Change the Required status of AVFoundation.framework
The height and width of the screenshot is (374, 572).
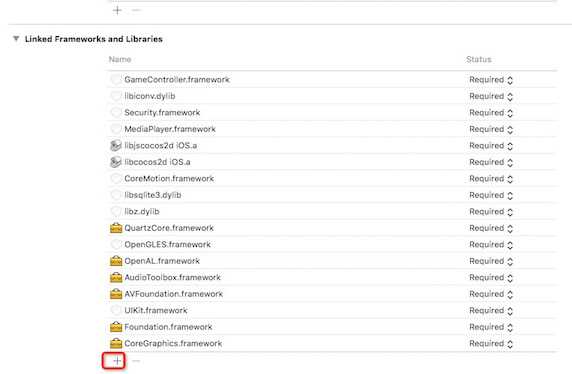click(491, 294)
